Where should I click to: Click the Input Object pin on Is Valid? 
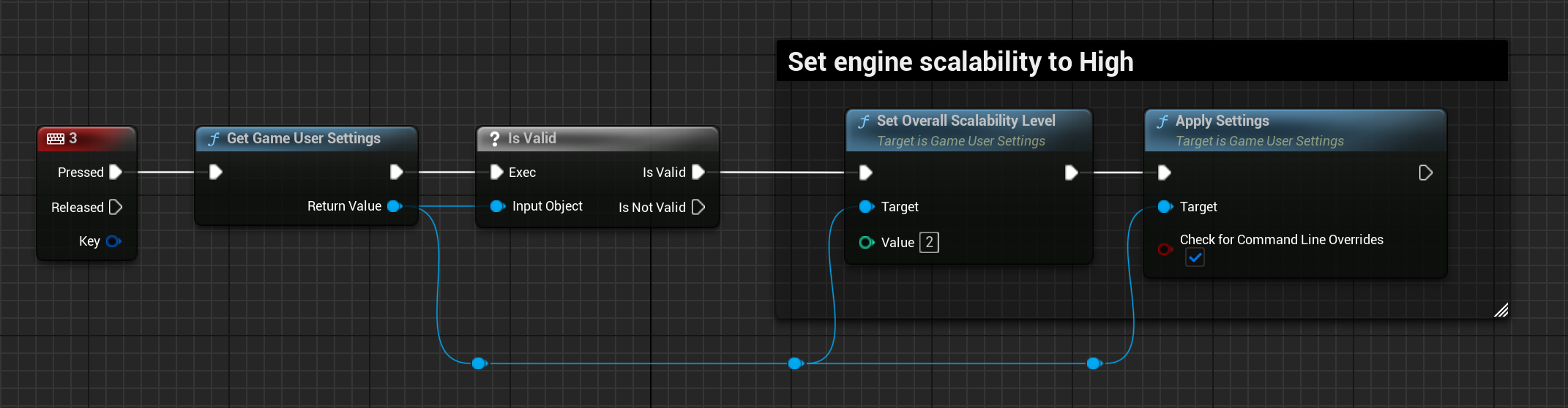click(x=498, y=206)
